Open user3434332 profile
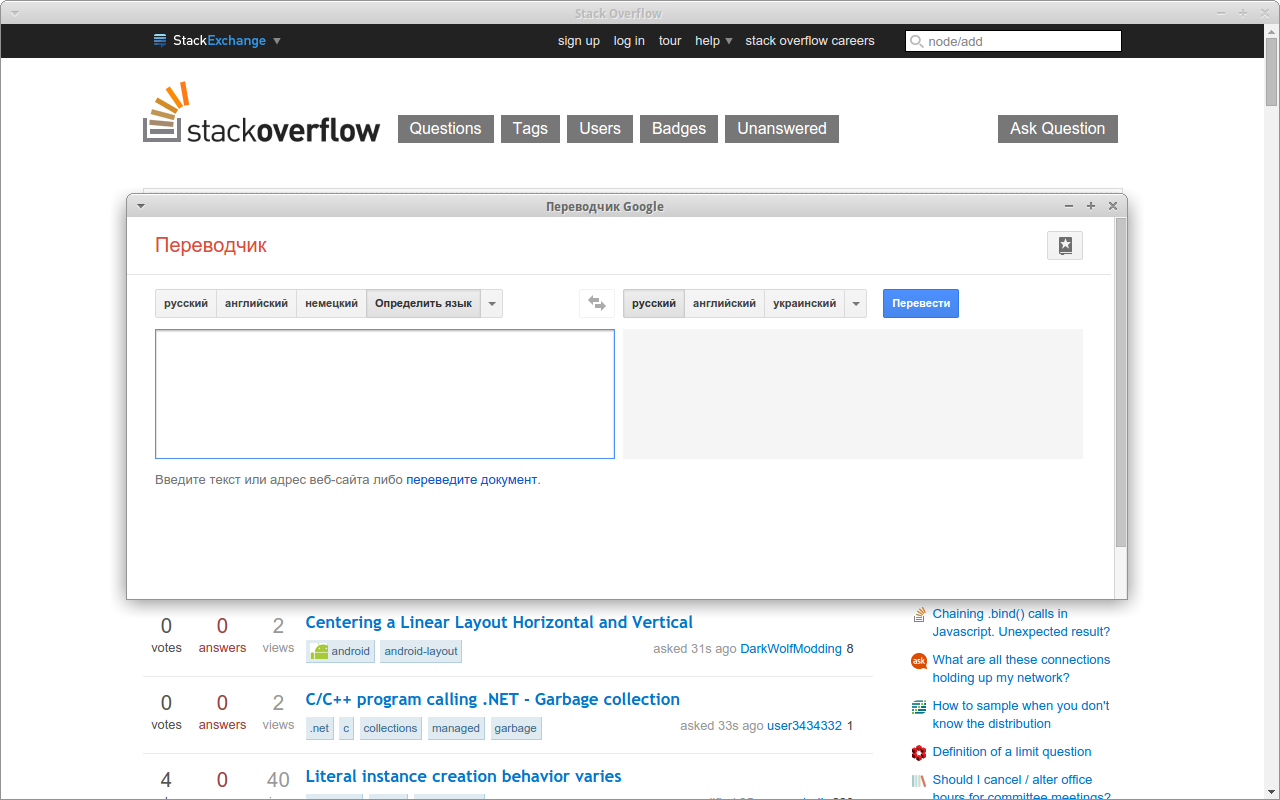The width and height of the screenshot is (1280, 800). click(x=805, y=726)
